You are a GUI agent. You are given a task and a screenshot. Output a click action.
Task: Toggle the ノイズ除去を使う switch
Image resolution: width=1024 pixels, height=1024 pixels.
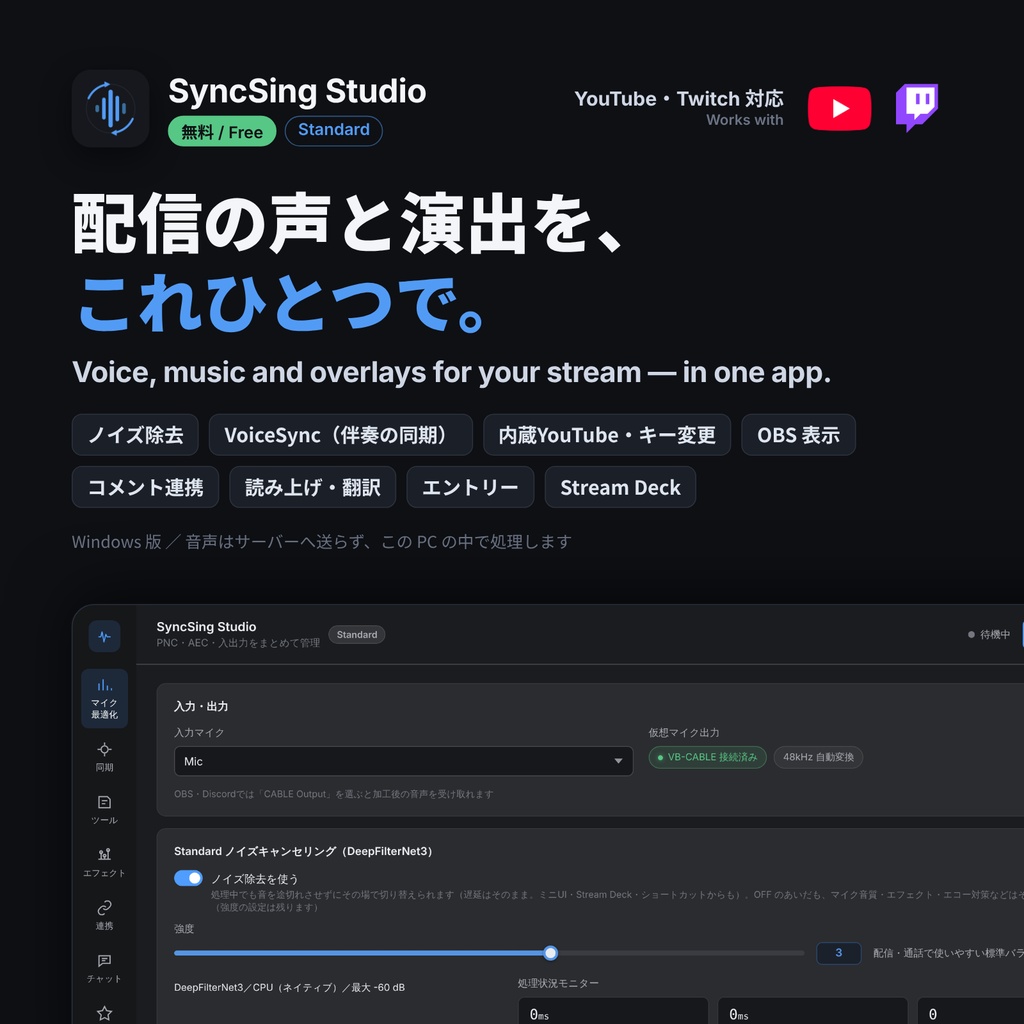[x=188, y=878]
